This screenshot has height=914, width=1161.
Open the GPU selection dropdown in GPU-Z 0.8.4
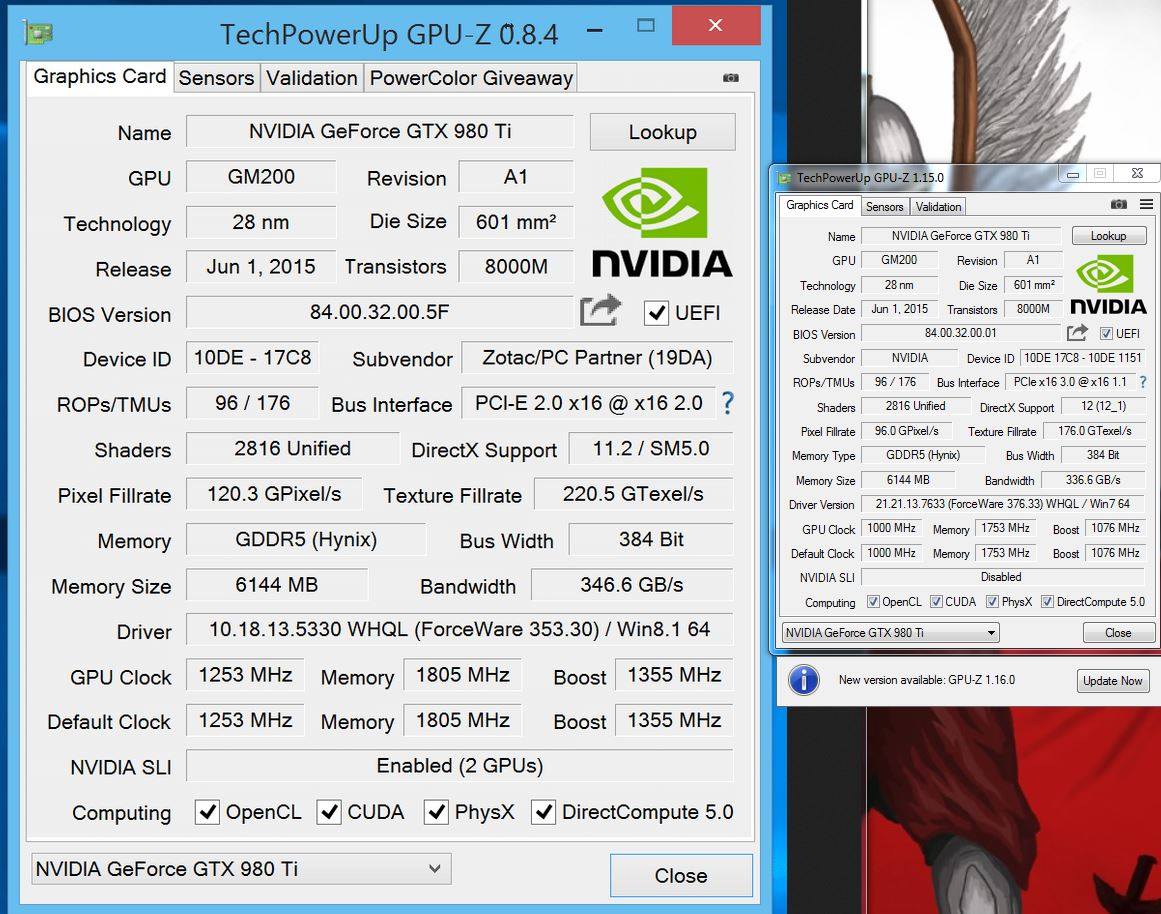(x=241, y=869)
